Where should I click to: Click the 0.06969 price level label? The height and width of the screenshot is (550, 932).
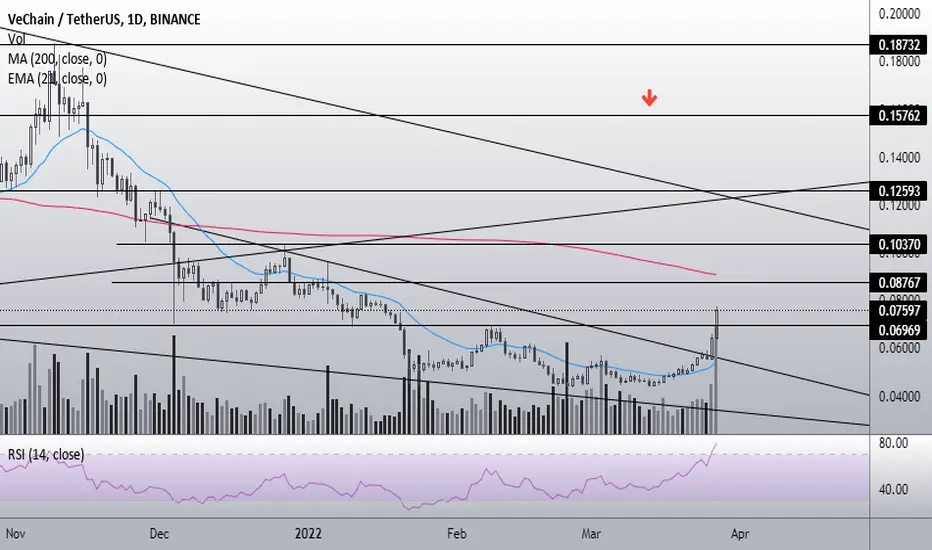(x=900, y=330)
